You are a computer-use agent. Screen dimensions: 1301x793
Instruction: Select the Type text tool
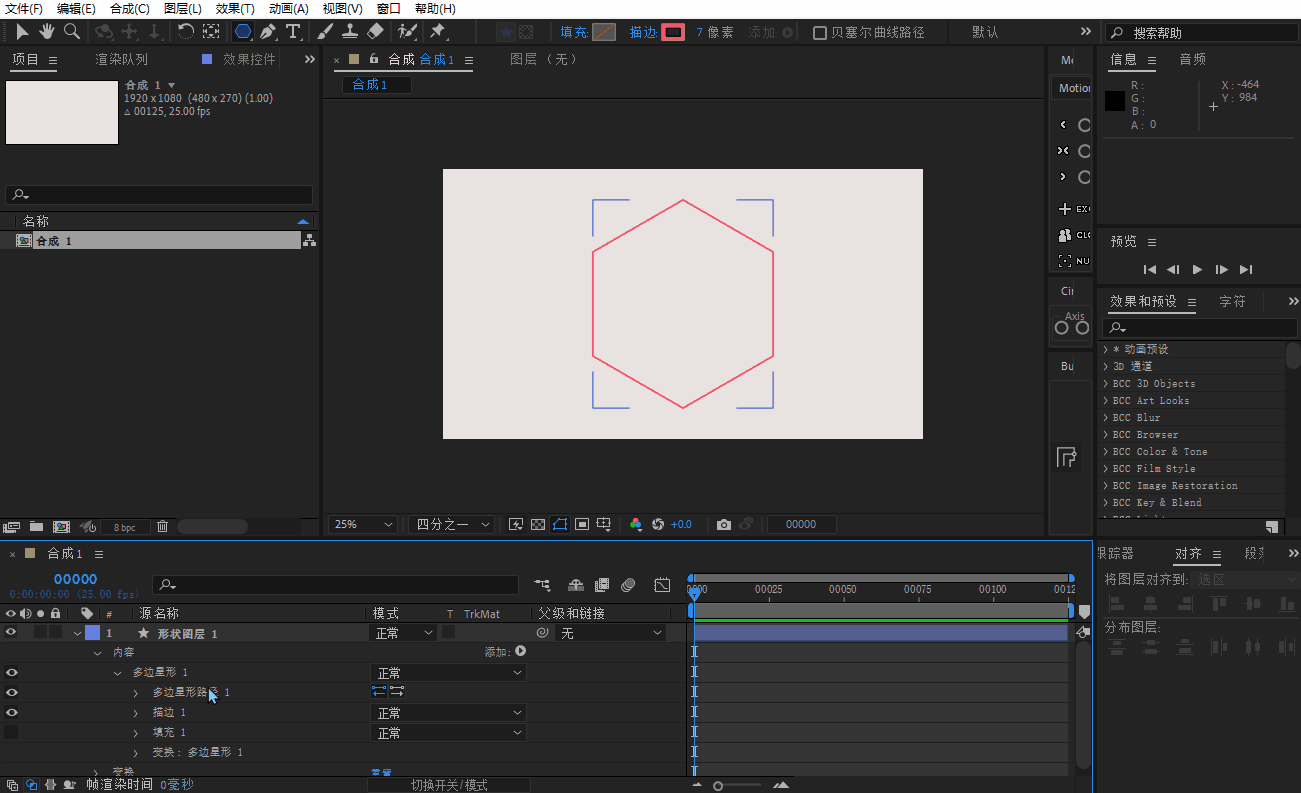pyautogui.click(x=293, y=32)
